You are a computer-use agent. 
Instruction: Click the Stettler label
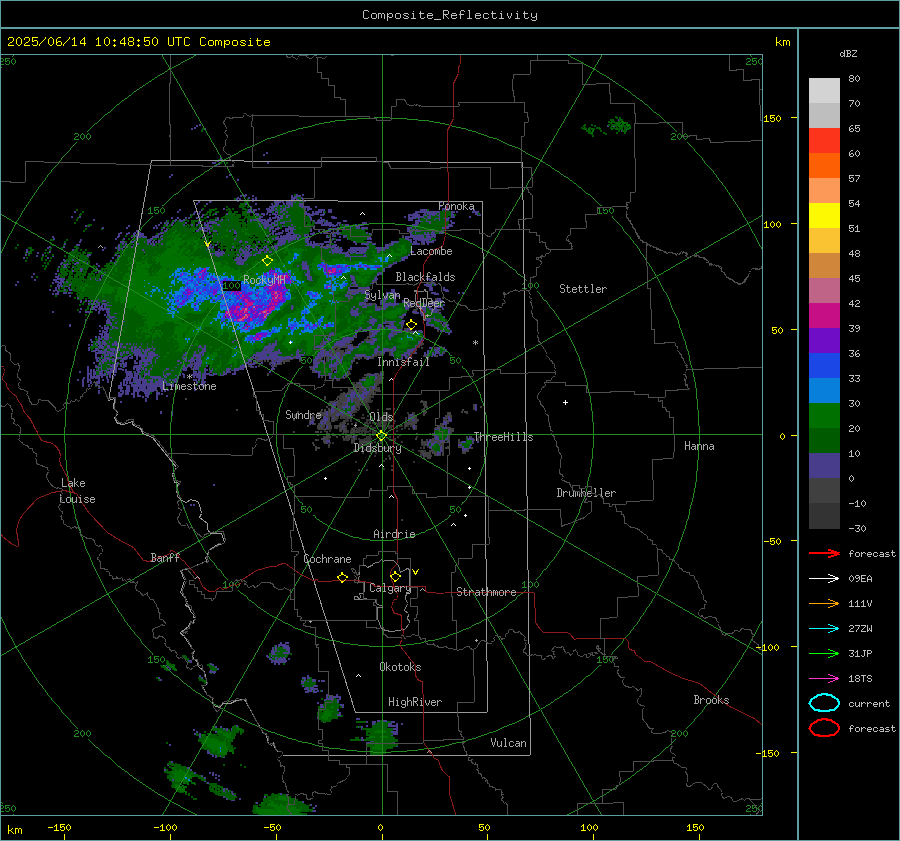(583, 289)
